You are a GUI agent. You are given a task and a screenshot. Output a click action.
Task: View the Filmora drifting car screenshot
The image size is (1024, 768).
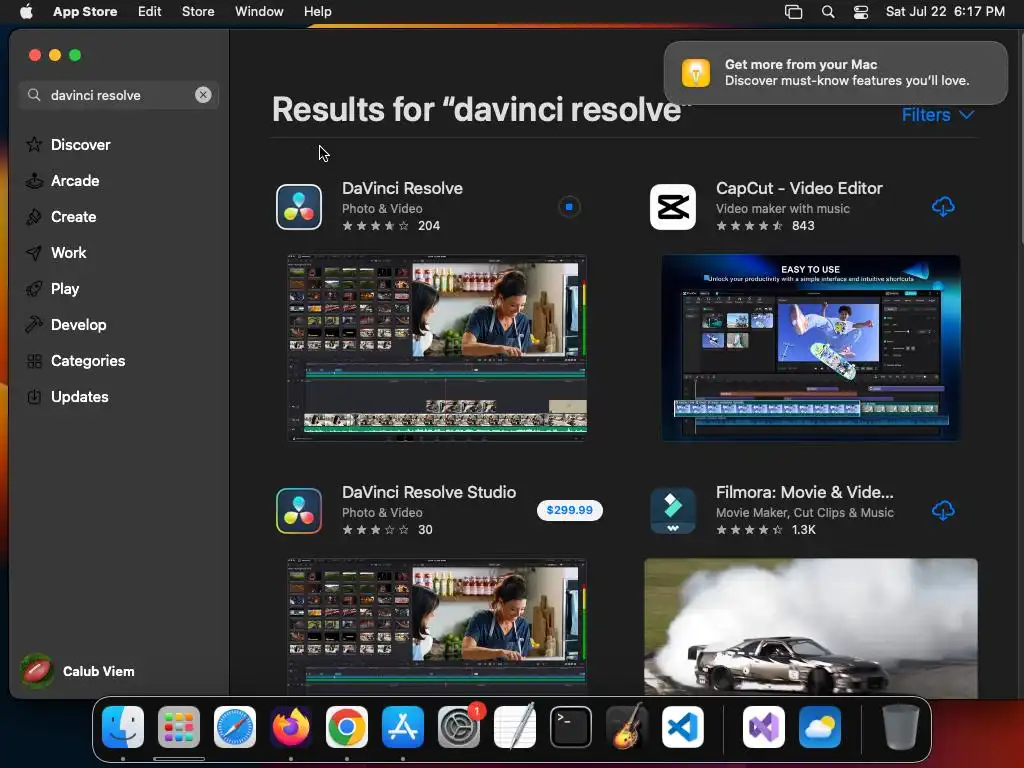pos(810,628)
